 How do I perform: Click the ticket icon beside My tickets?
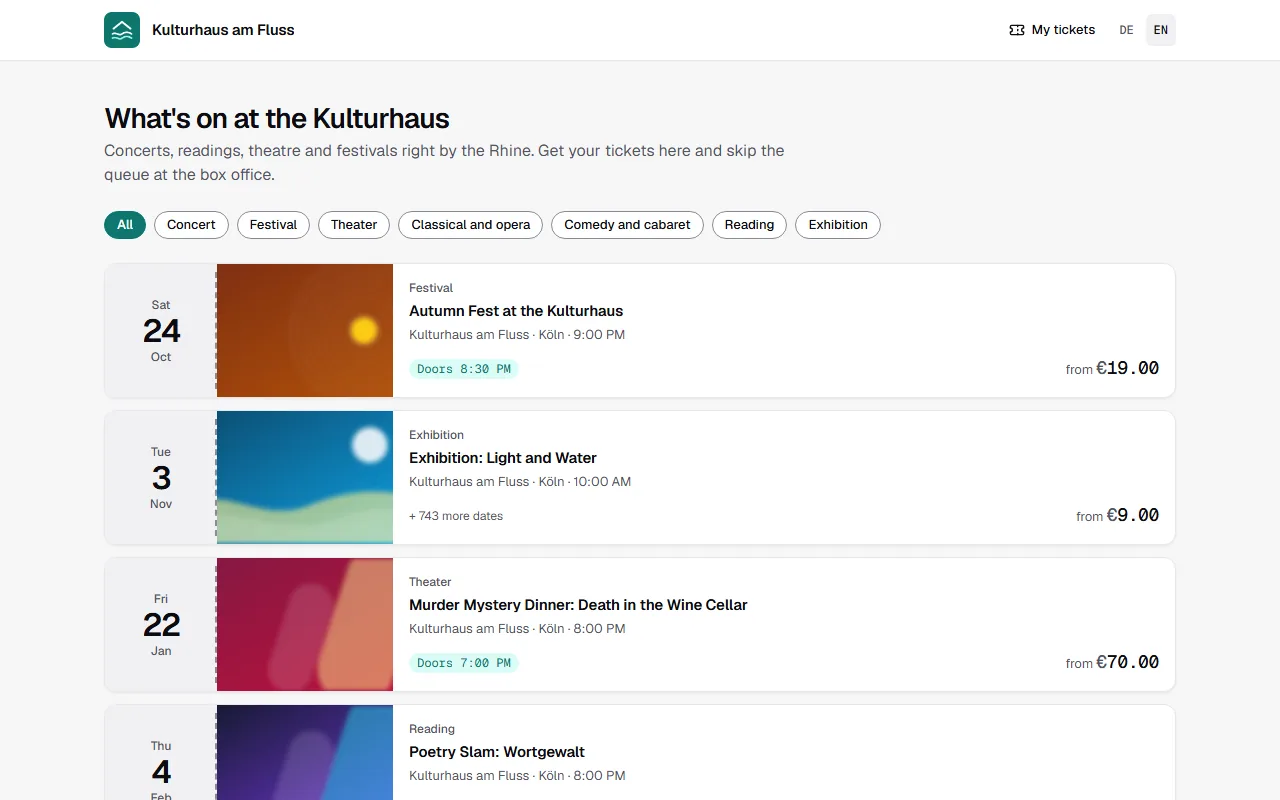[1017, 30]
